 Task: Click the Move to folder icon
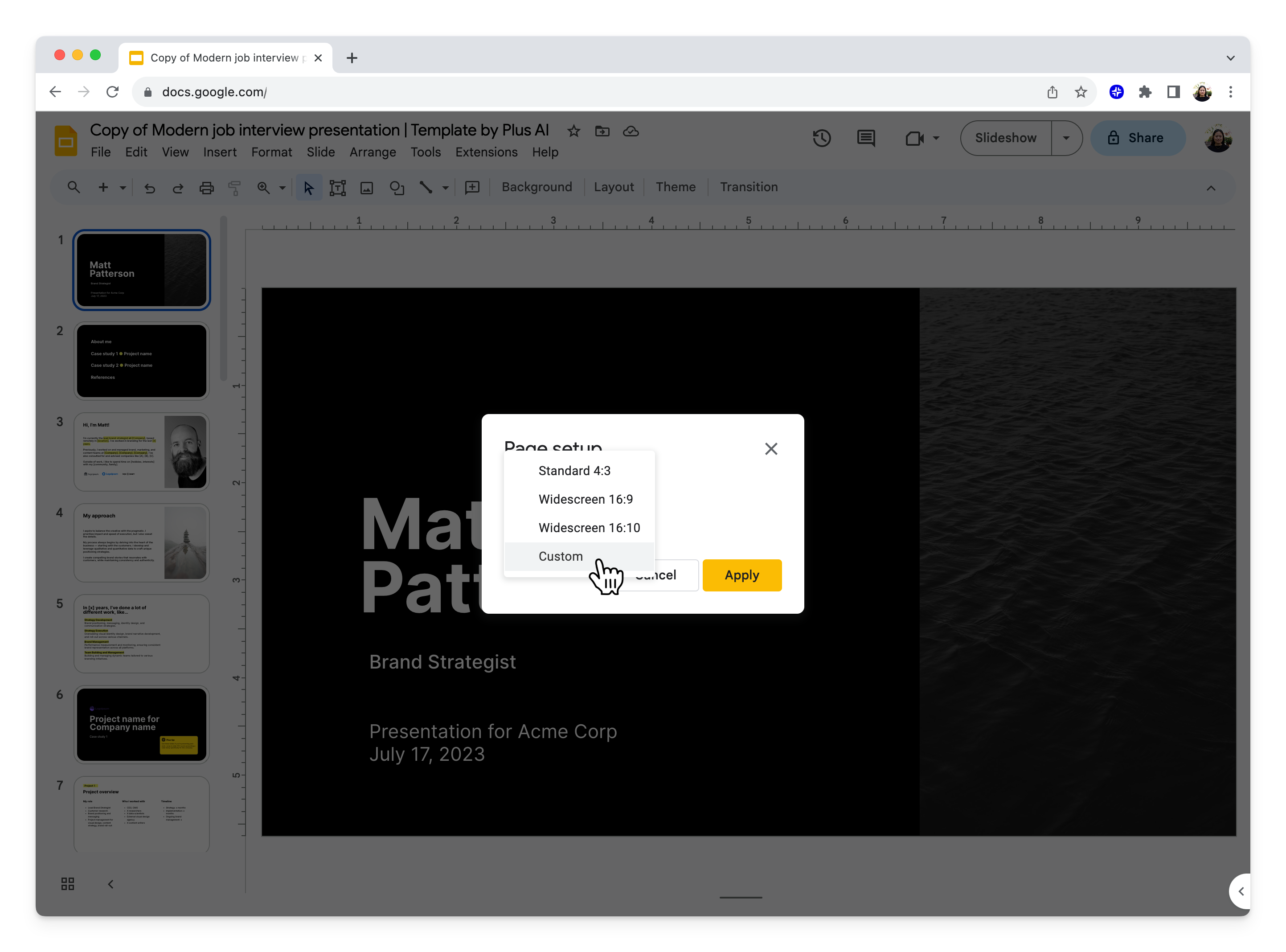602,131
